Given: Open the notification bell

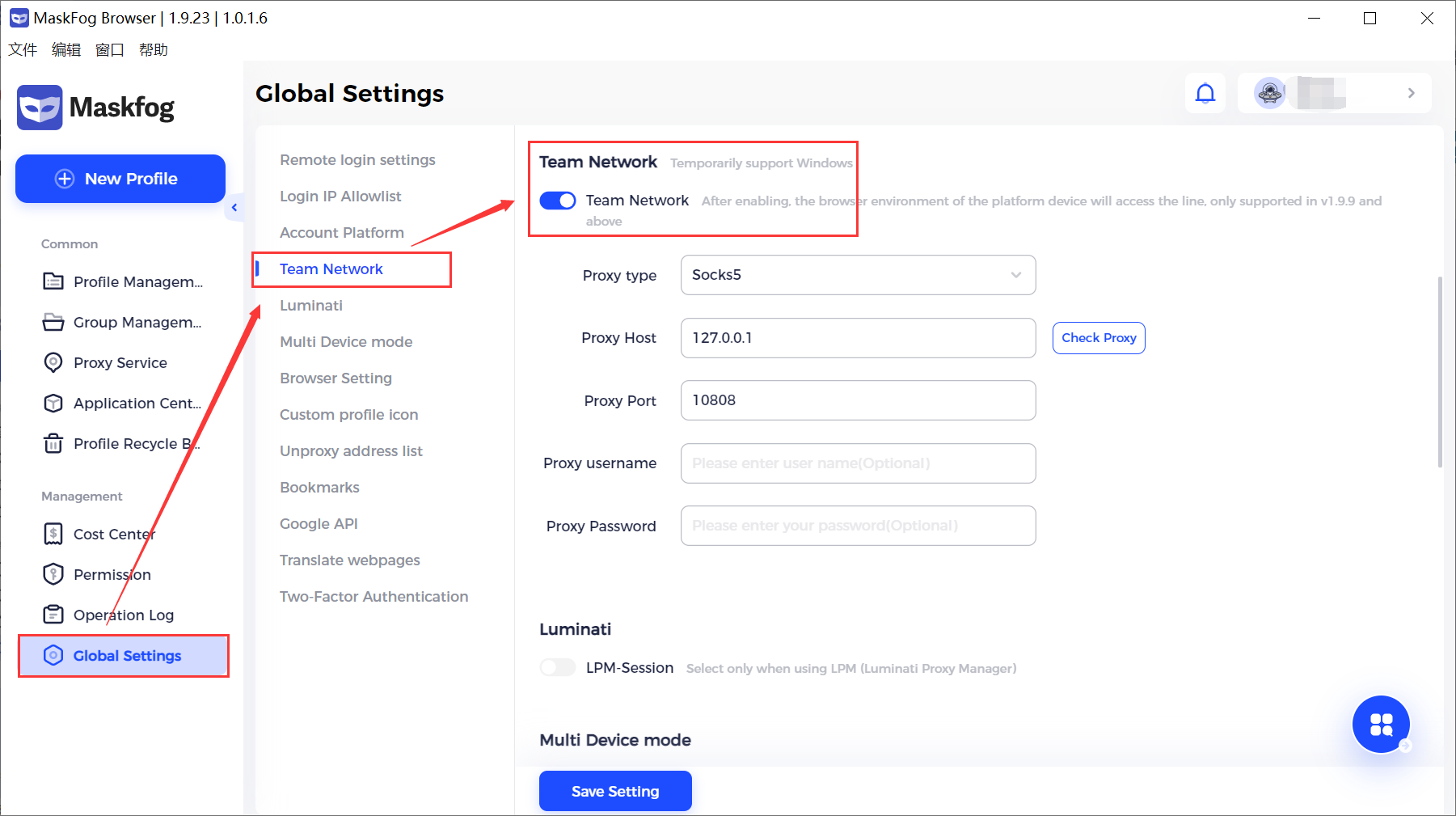Looking at the screenshot, I should (1205, 94).
